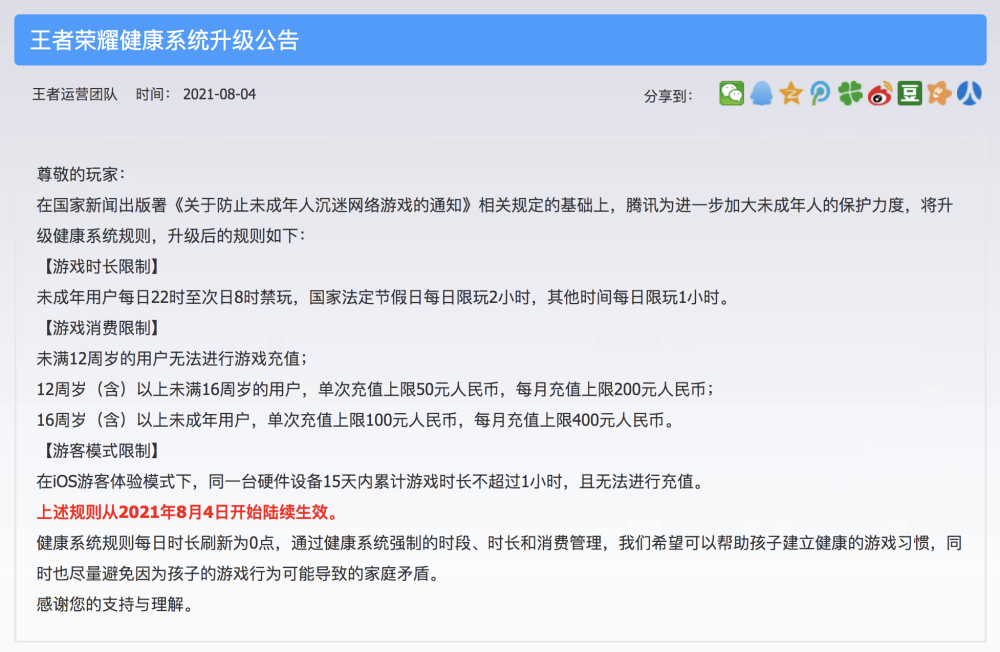Click the heading 【游客模式限制】

(x=100, y=451)
